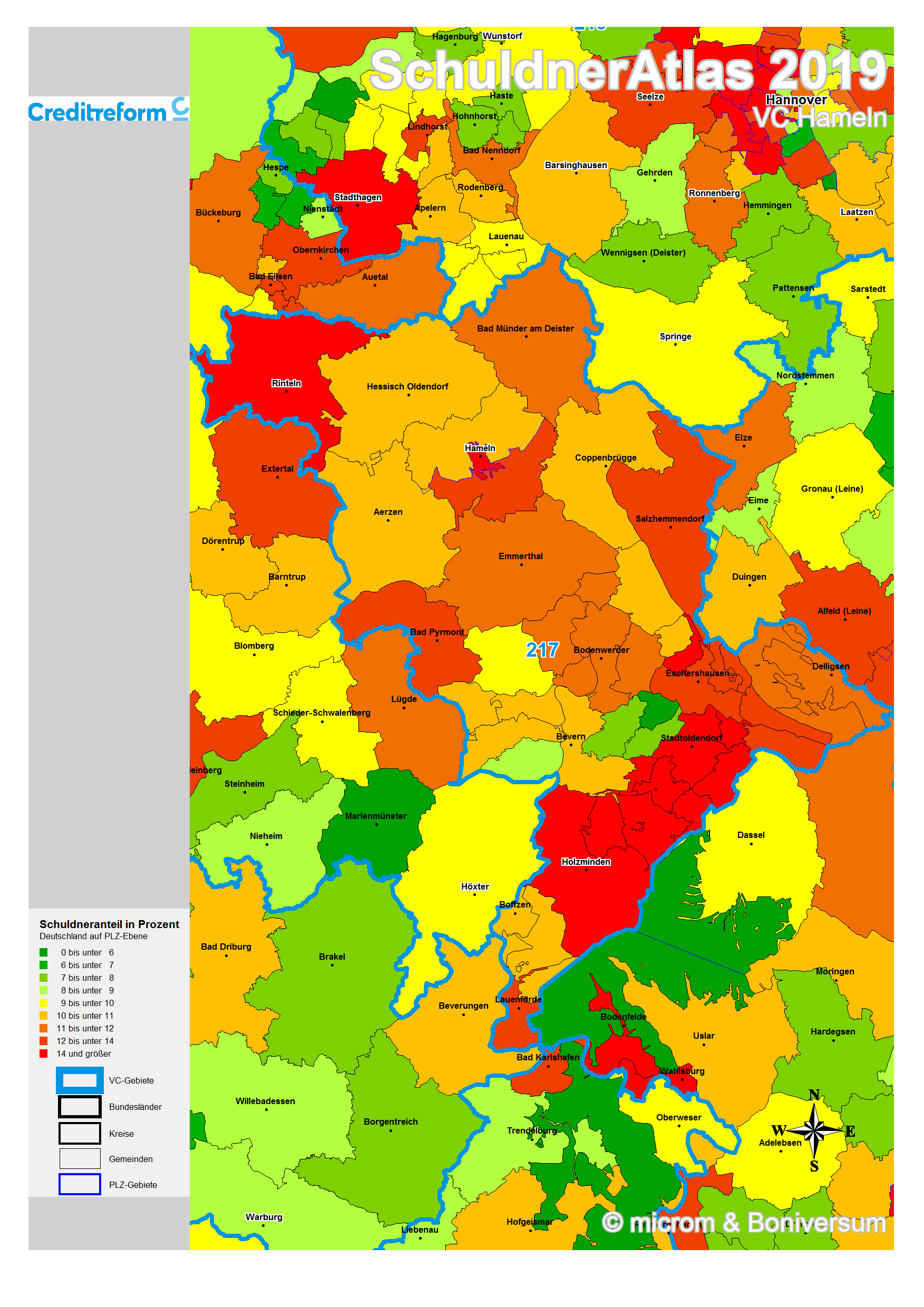This screenshot has width=924, height=1307.
Task: Click the Coppenbrügge label
Action: click(605, 457)
